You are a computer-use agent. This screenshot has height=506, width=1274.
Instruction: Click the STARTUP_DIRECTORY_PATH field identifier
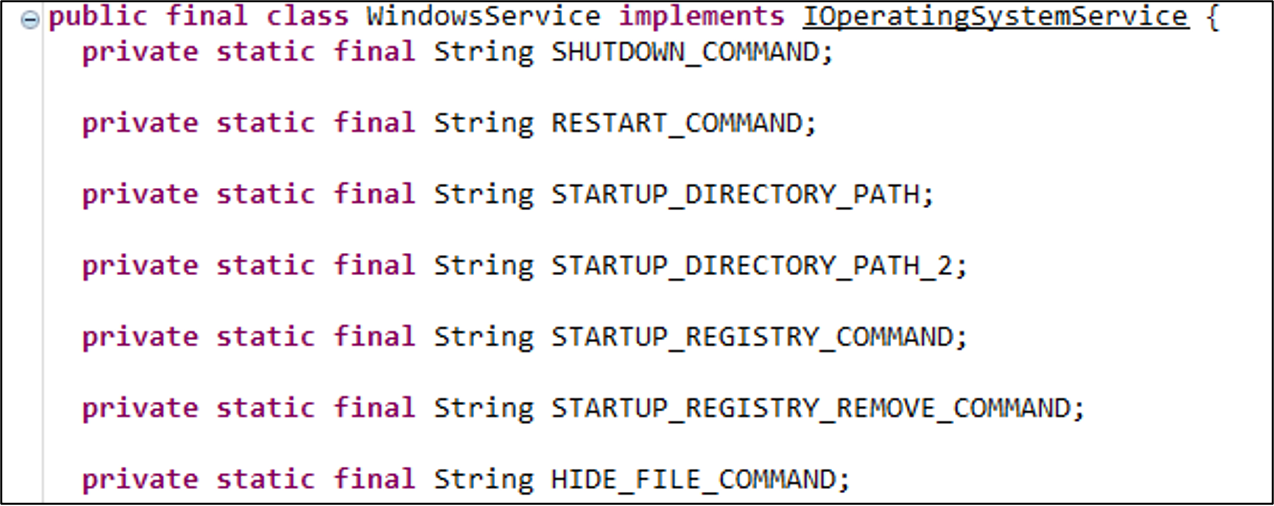click(735, 194)
